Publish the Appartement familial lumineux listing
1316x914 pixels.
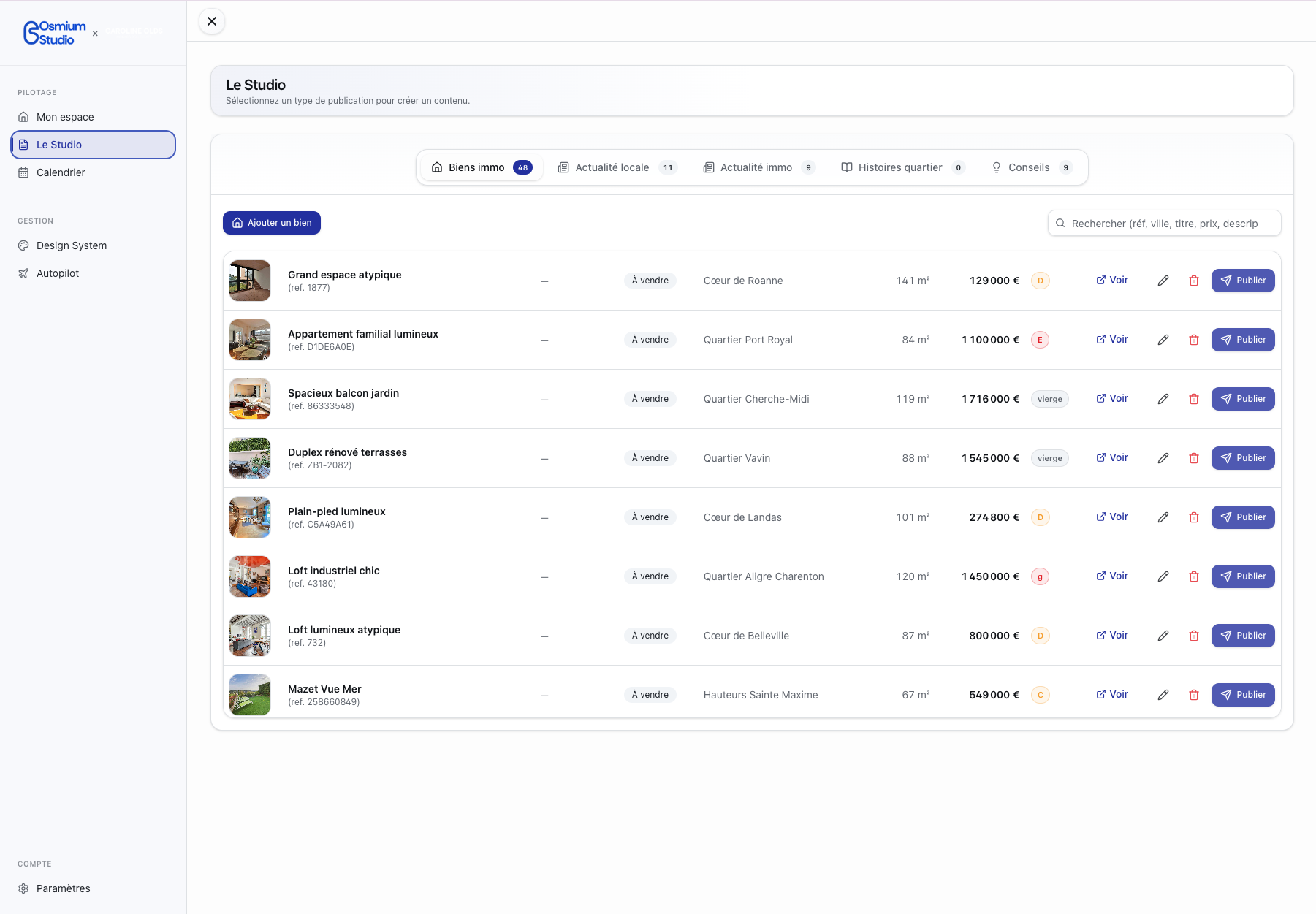click(1243, 340)
